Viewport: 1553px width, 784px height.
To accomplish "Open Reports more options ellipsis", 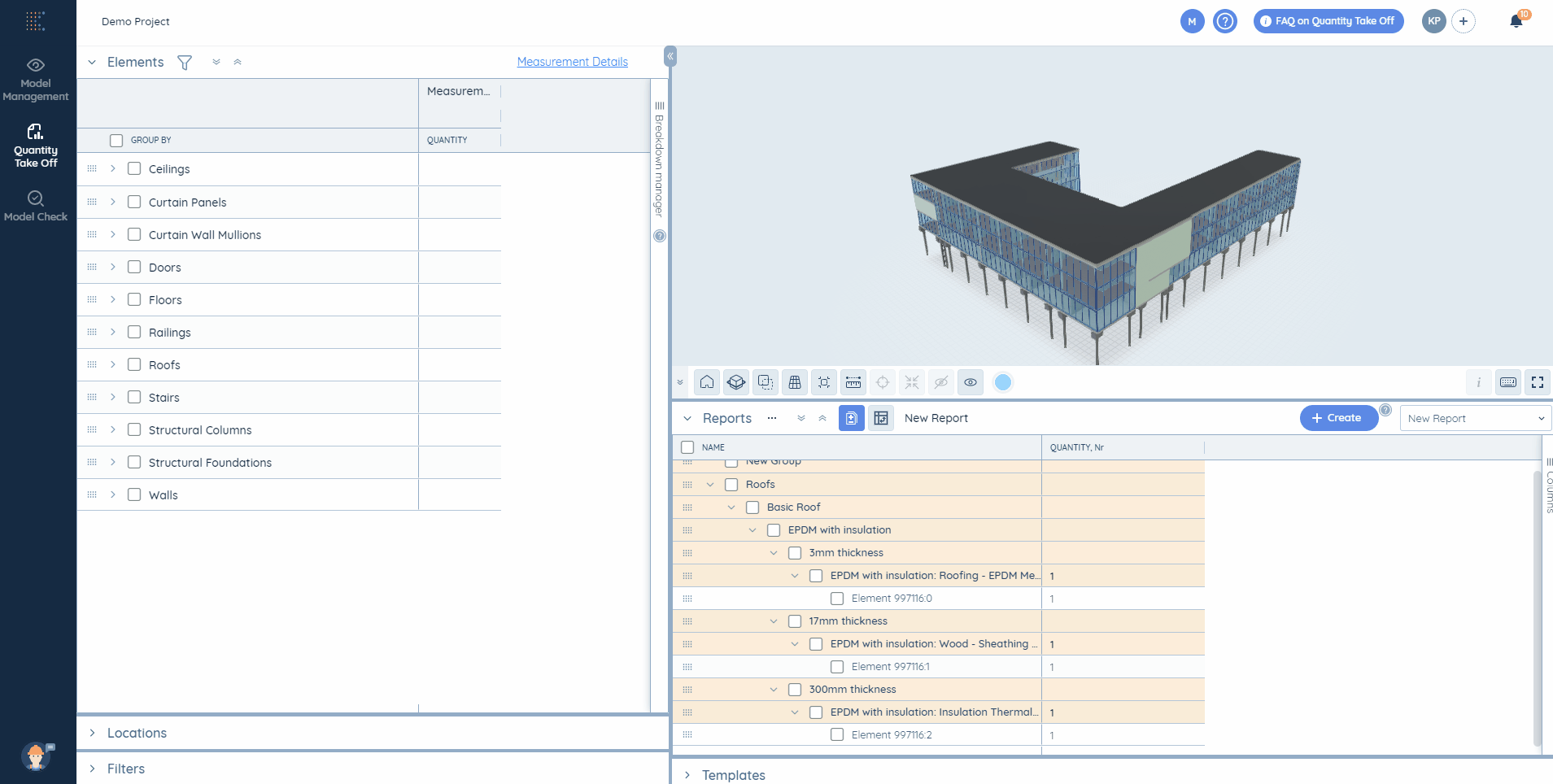I will point(772,418).
